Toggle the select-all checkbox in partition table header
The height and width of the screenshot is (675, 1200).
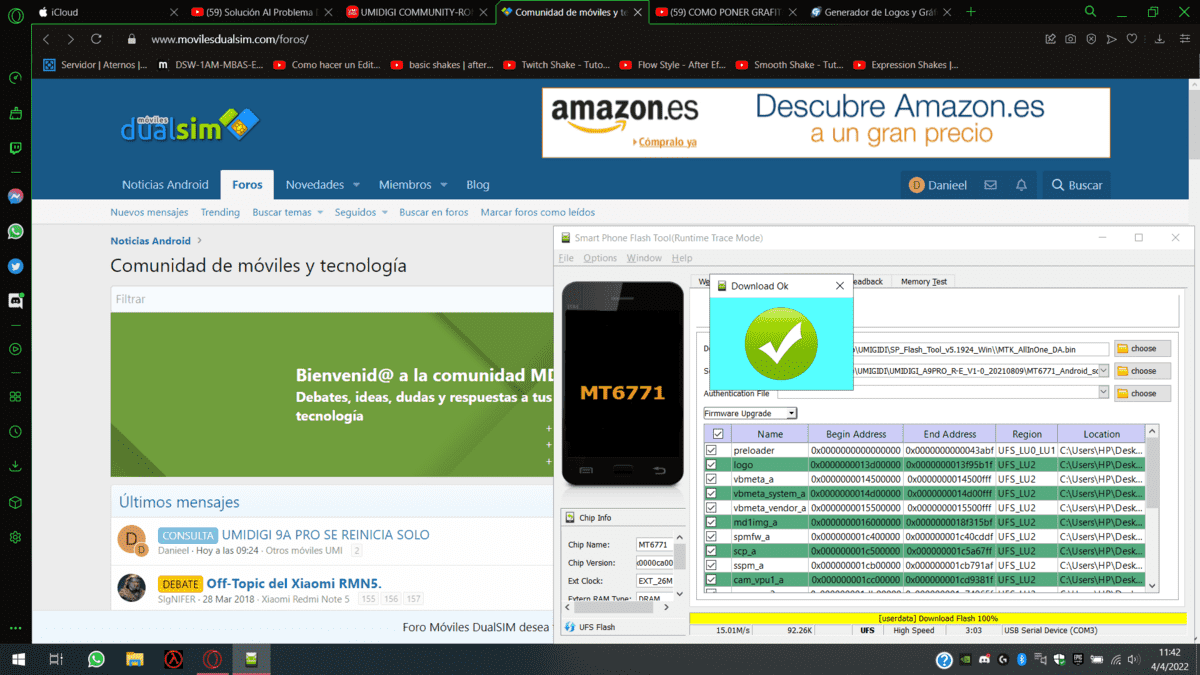click(x=717, y=434)
